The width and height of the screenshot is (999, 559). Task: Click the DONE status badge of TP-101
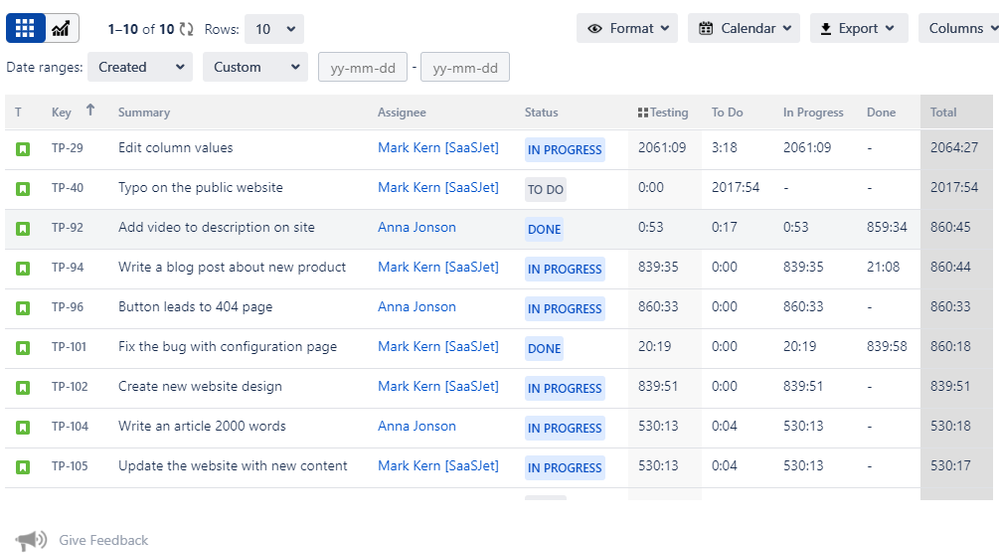point(544,349)
